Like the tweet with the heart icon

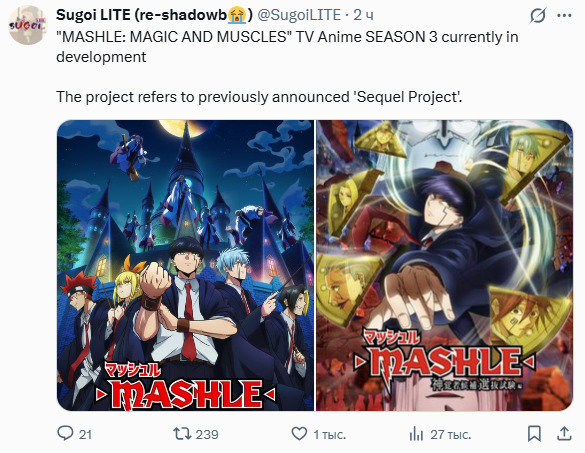click(299, 434)
